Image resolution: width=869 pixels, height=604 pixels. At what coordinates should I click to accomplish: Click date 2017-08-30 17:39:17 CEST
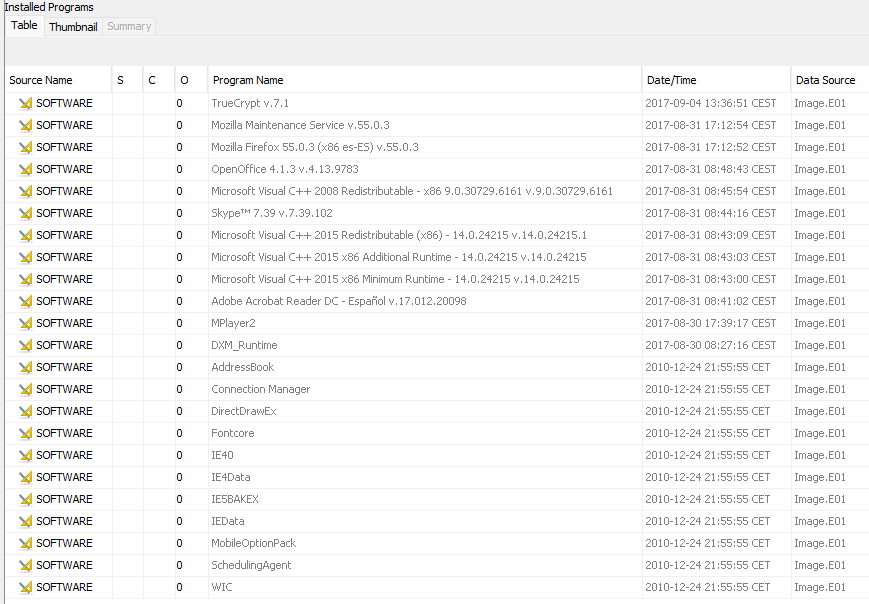[710, 323]
